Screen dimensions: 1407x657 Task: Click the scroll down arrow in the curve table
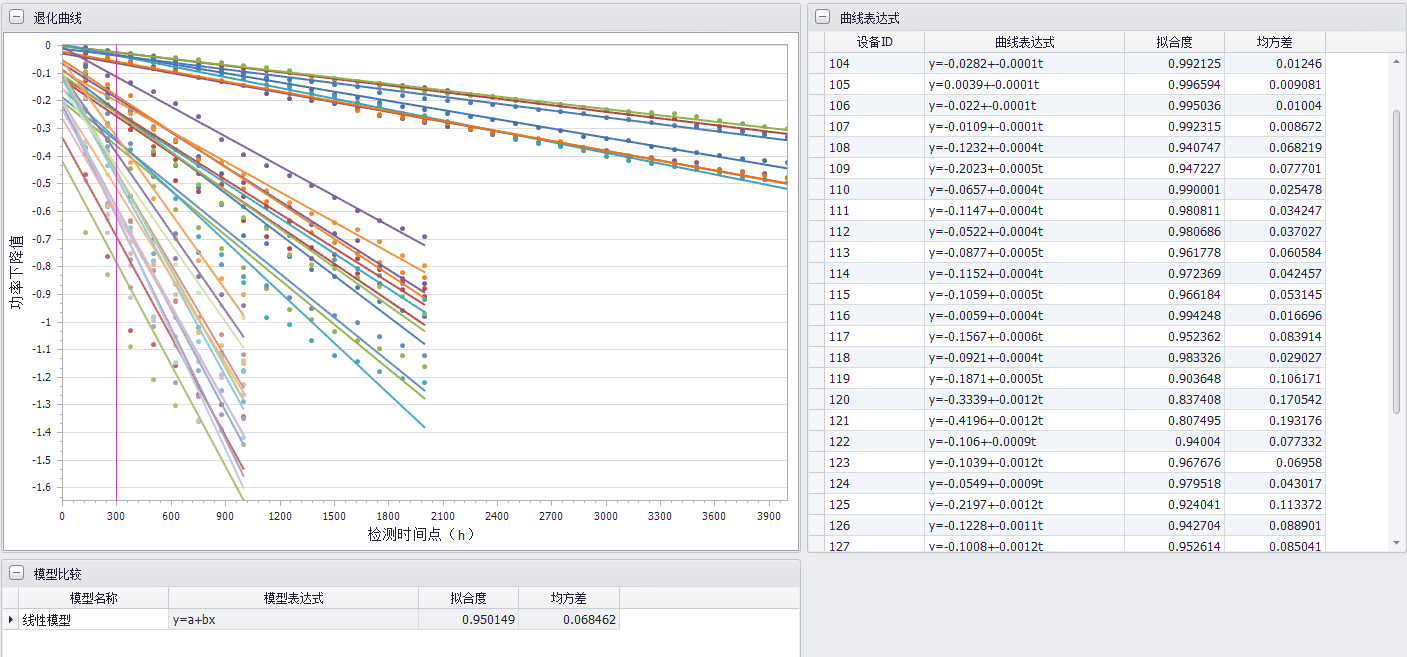[x=1397, y=542]
